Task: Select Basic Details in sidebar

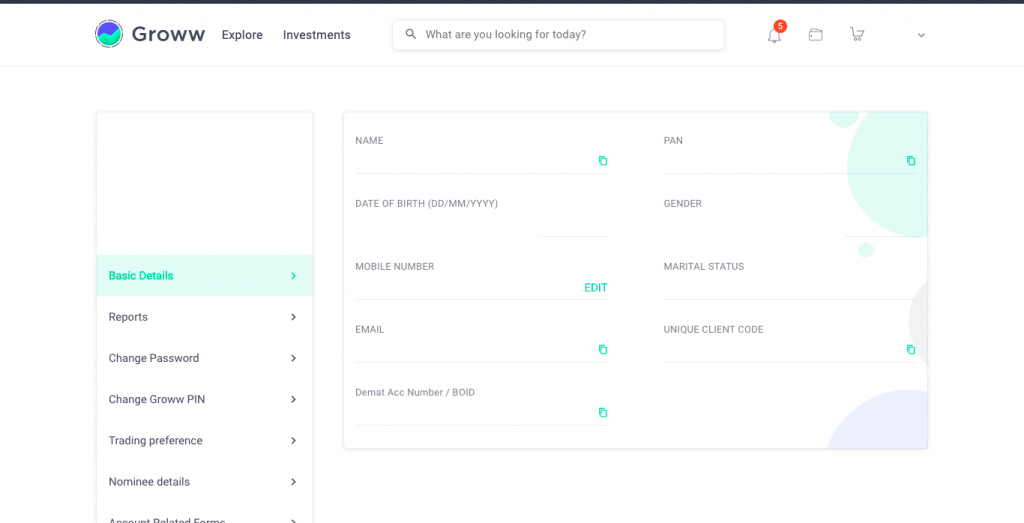Action: point(204,276)
